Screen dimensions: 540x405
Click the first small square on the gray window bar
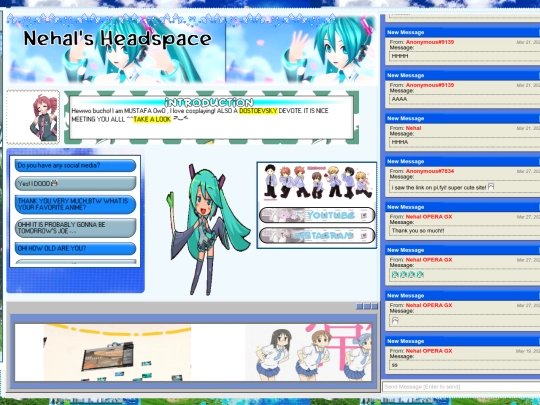click(360, 306)
